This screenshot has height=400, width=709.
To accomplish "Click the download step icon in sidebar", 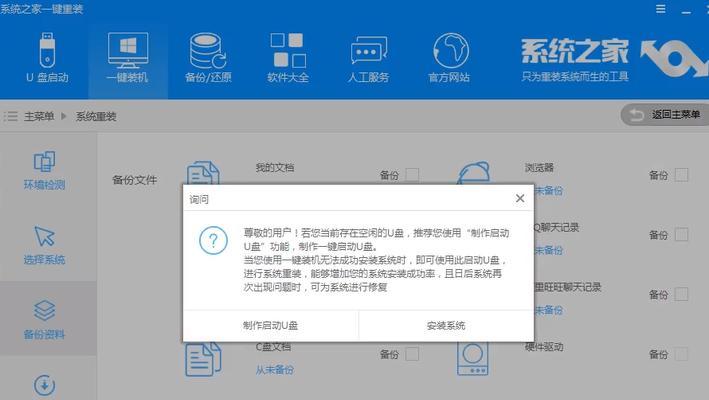I will click(x=44, y=385).
